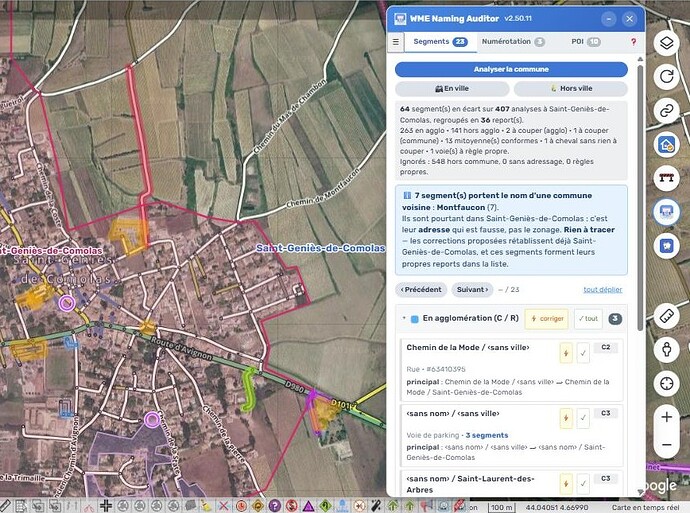Click the refresh map icon
The height and width of the screenshot is (513, 690).
point(666,77)
